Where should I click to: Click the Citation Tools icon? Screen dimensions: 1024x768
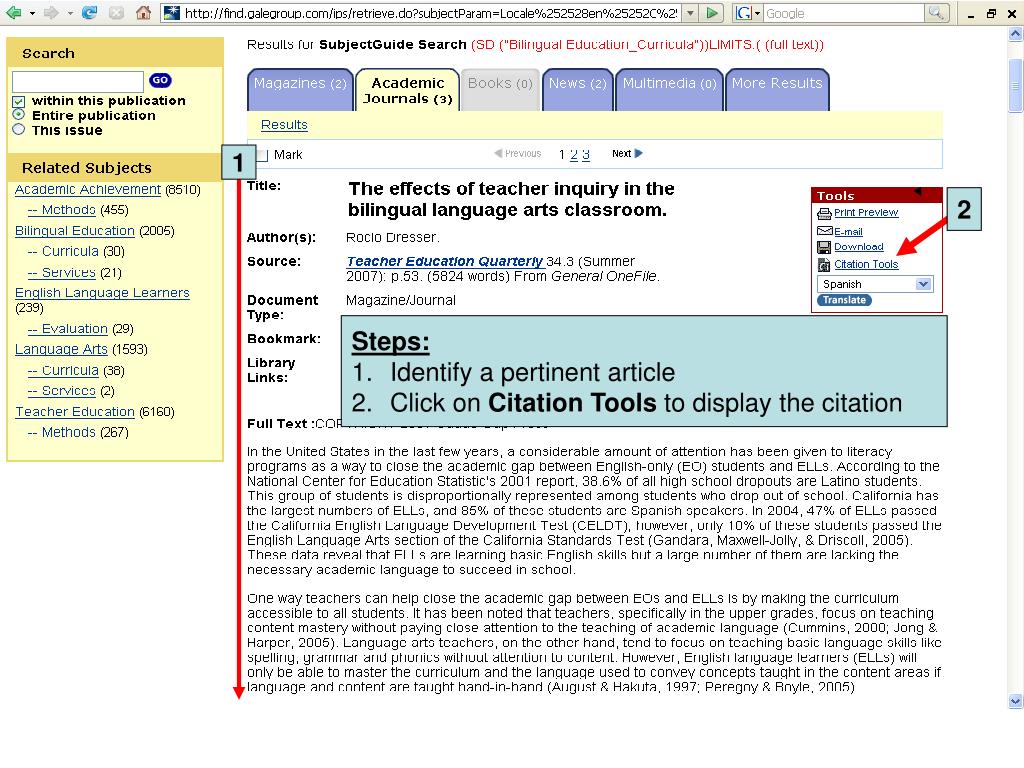pos(824,264)
